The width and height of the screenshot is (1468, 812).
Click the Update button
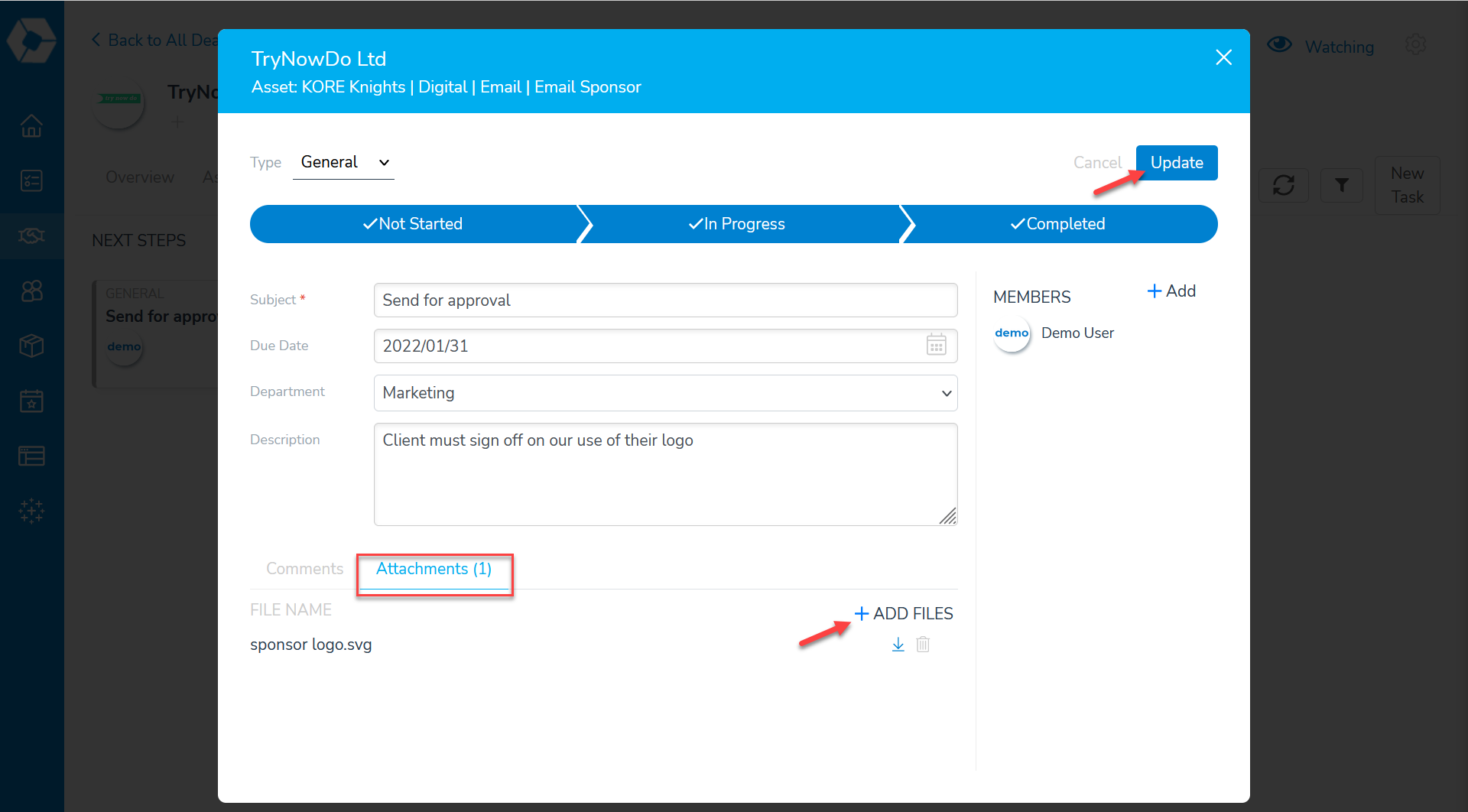(x=1177, y=163)
